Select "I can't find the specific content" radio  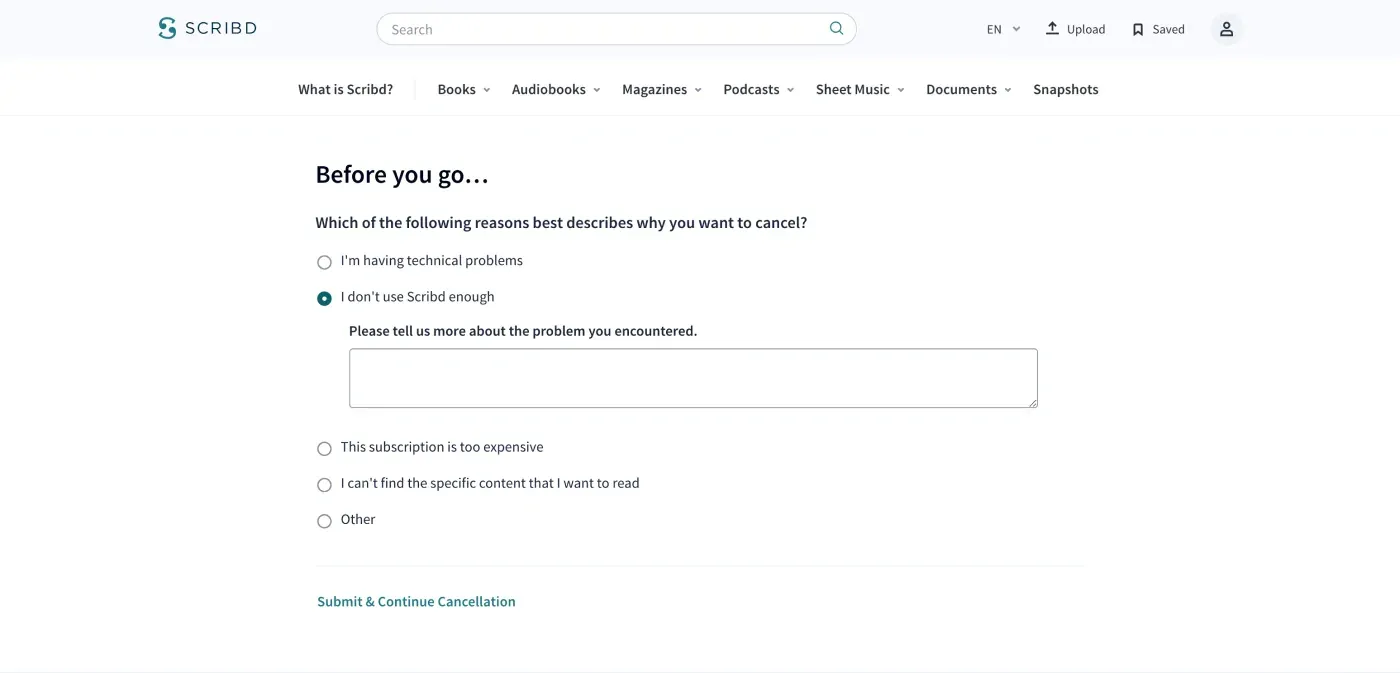324,484
